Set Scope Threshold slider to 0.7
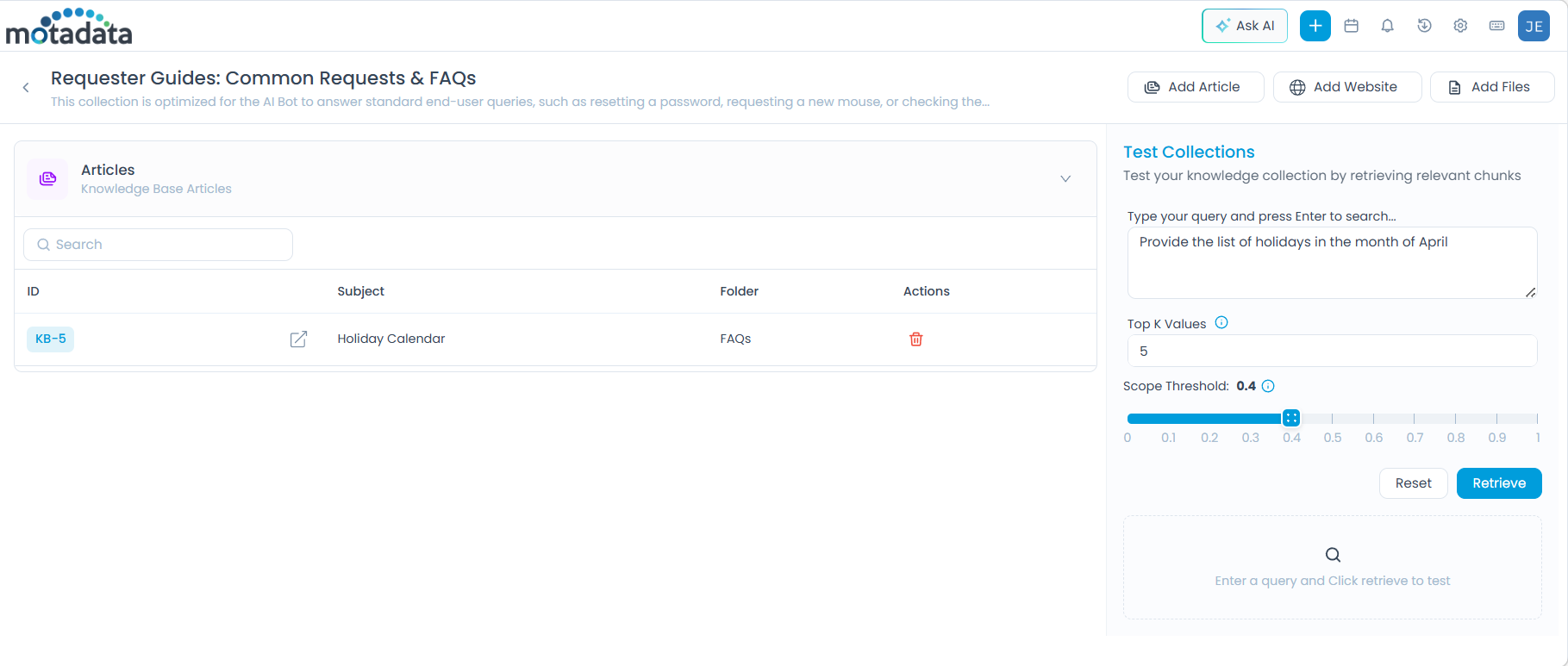The height and width of the screenshot is (666, 1568). tap(1415, 419)
